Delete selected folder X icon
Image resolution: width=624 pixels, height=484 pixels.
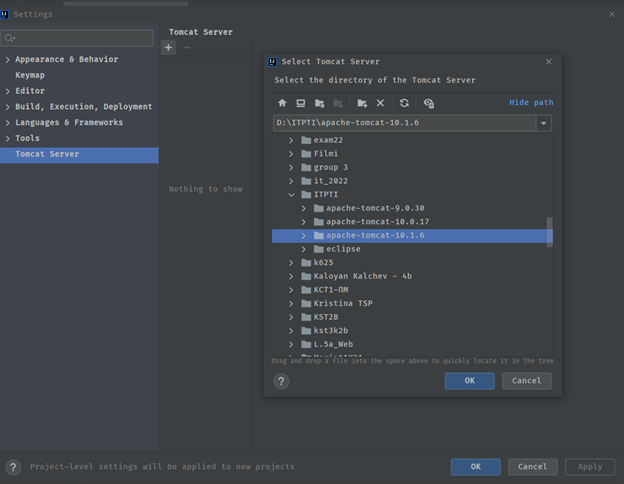[x=380, y=103]
